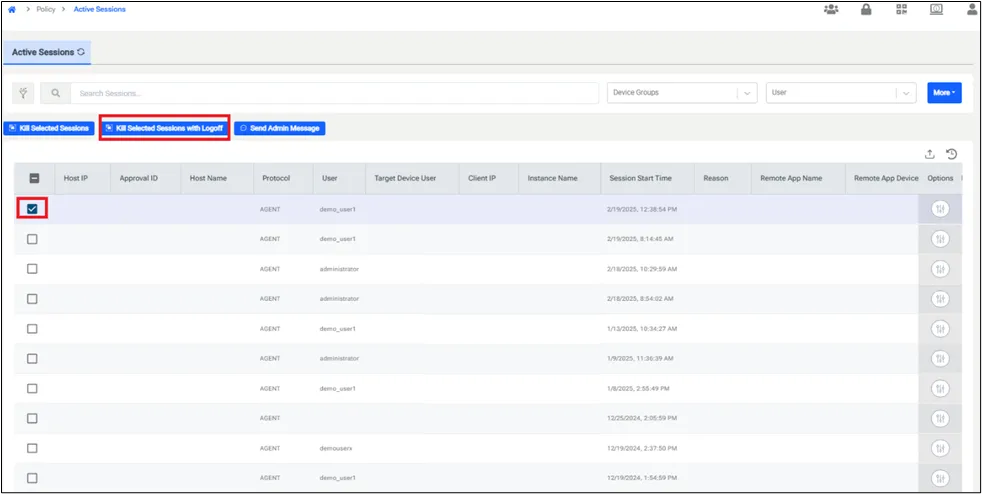This screenshot has height=494, width=982.
Task: Refresh Active Sessions with the reload icon
Action: (x=81, y=52)
